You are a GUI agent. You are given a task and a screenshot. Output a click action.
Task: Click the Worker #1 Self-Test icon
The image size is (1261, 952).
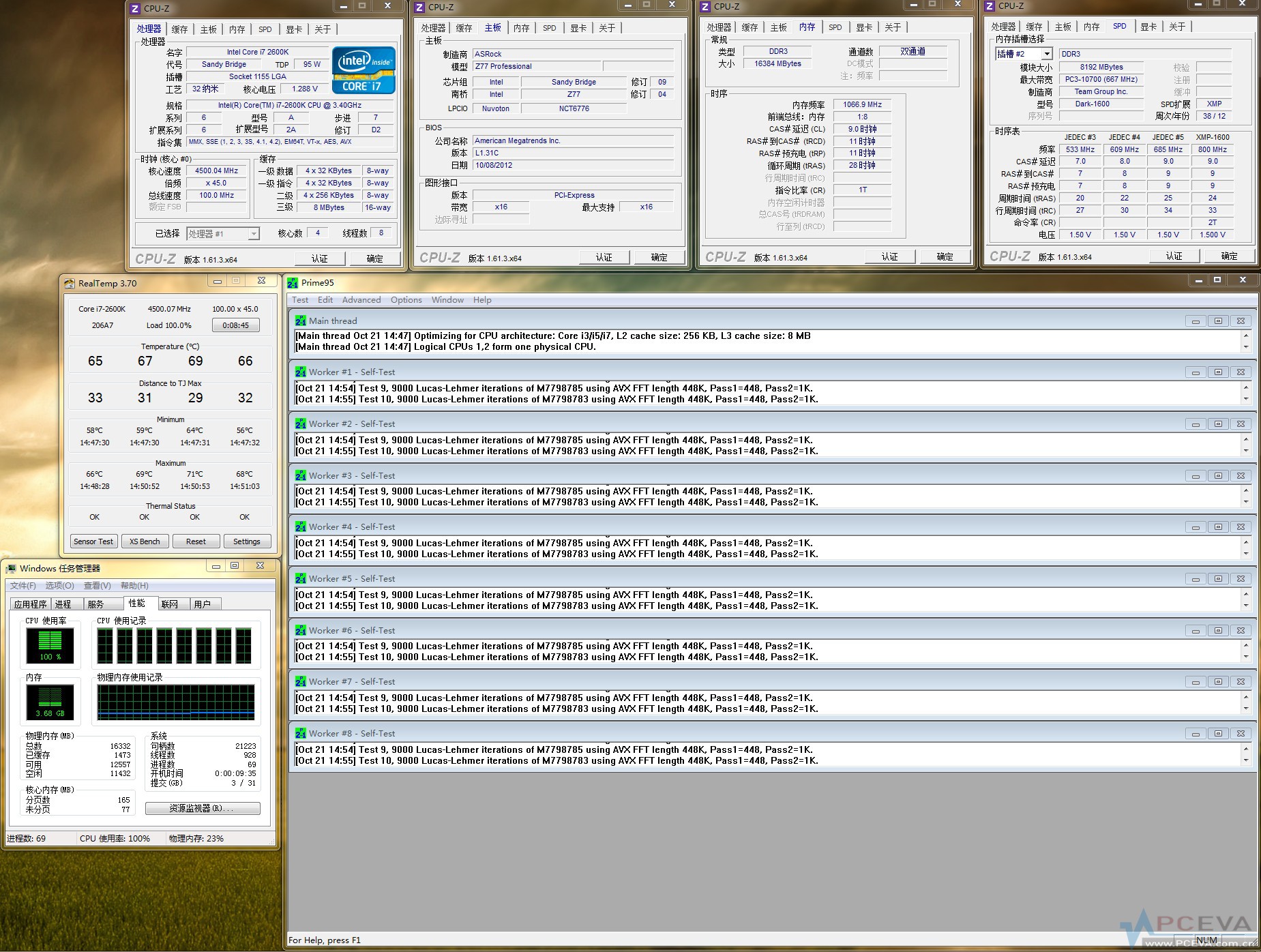pos(301,372)
